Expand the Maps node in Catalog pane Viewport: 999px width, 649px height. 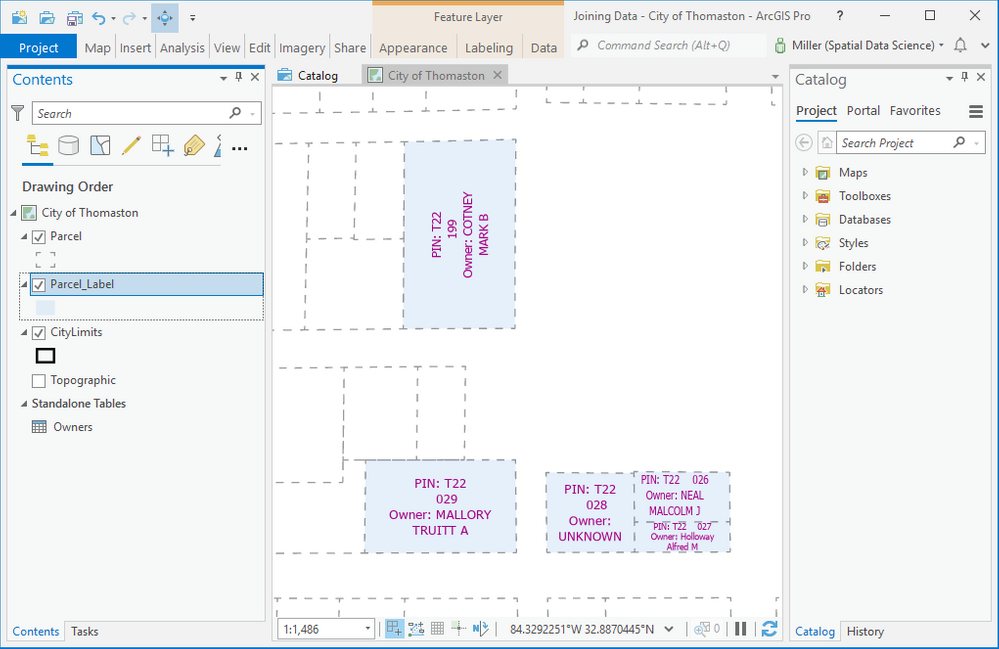pos(806,172)
